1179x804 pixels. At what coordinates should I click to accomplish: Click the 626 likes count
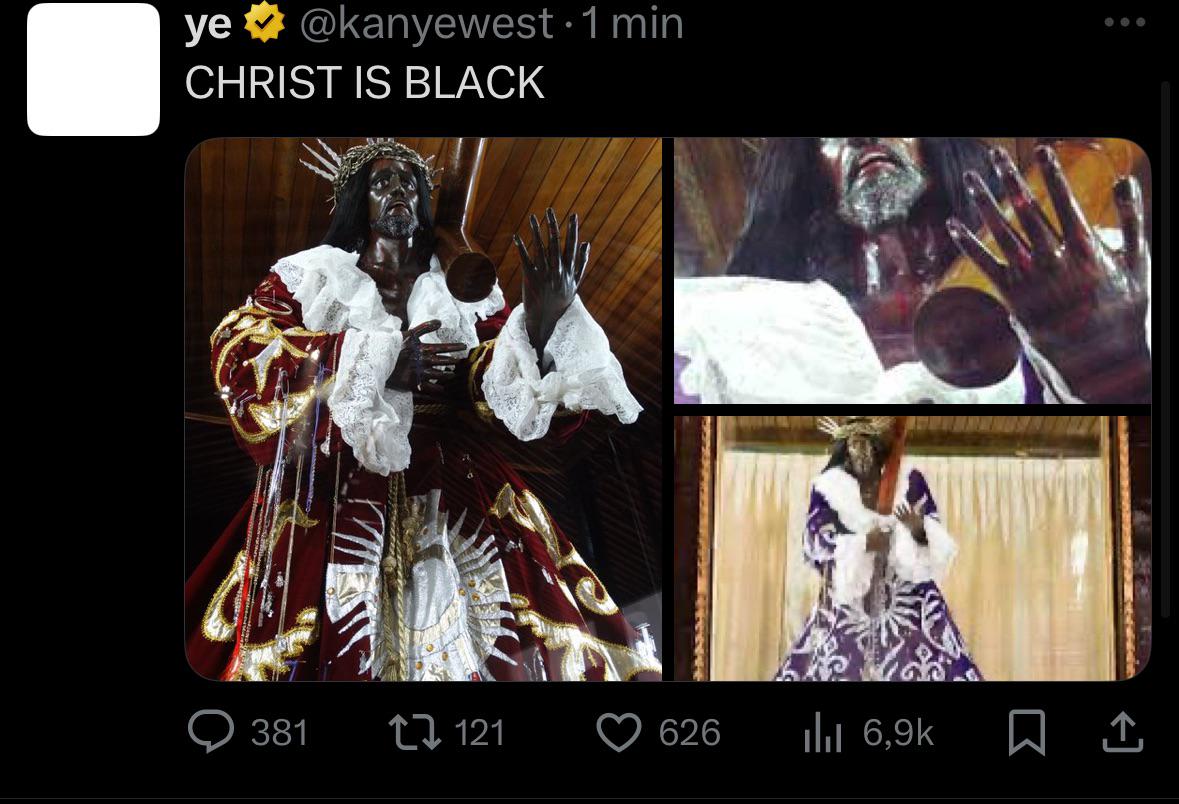point(690,733)
